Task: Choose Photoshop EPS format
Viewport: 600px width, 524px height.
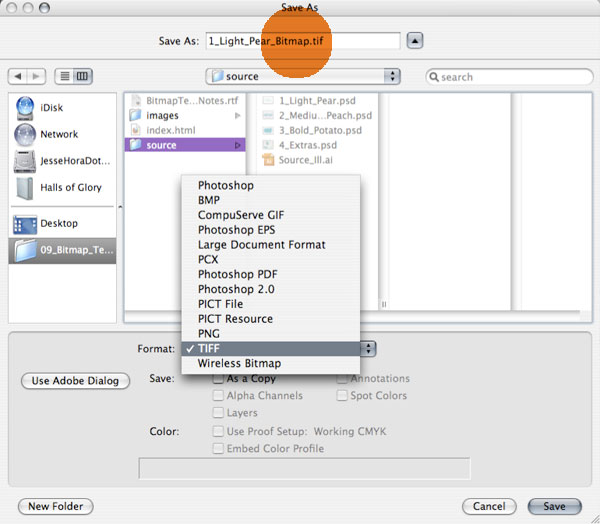Action: (x=271, y=230)
